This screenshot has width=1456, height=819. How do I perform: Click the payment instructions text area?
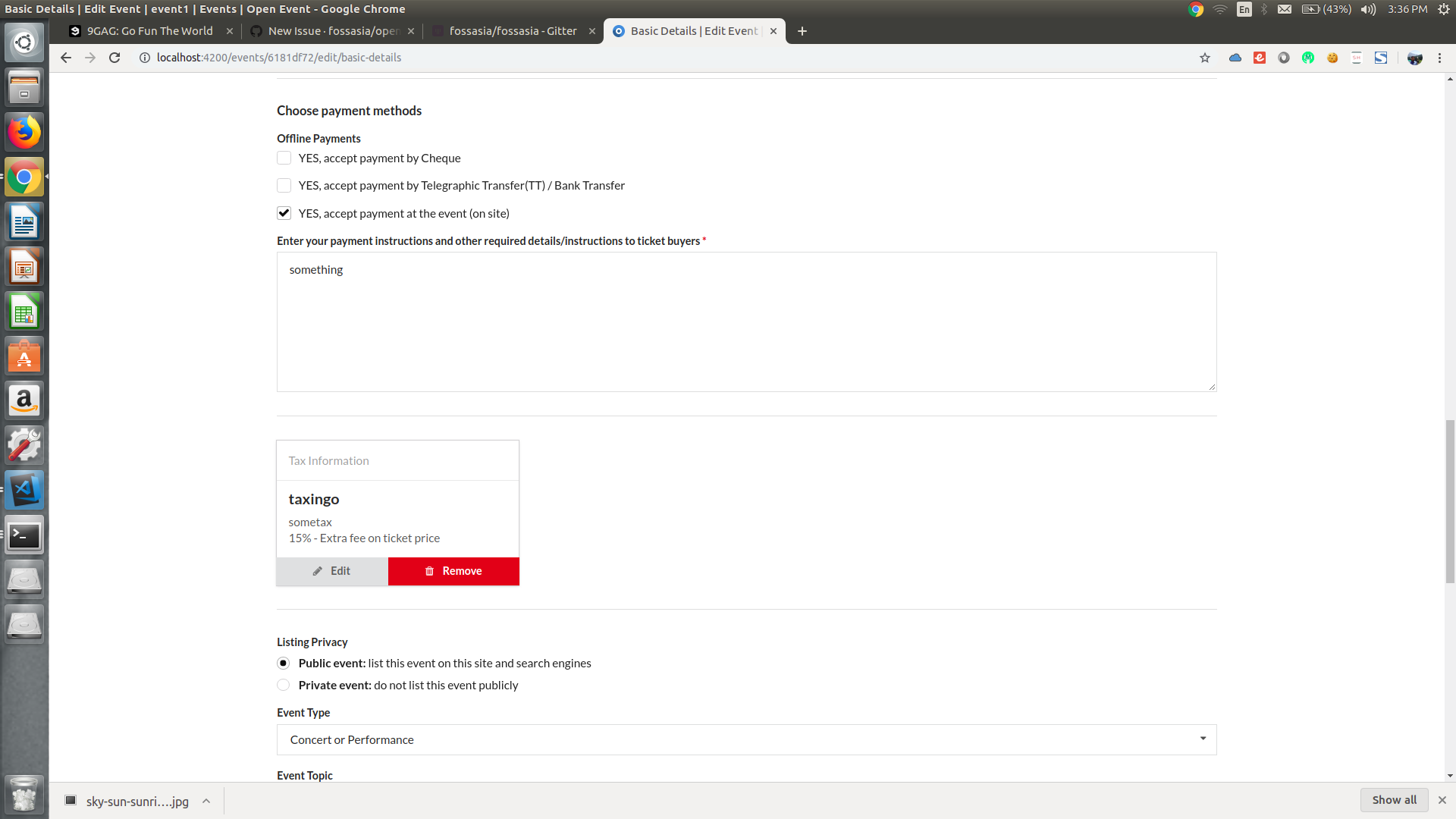click(746, 322)
